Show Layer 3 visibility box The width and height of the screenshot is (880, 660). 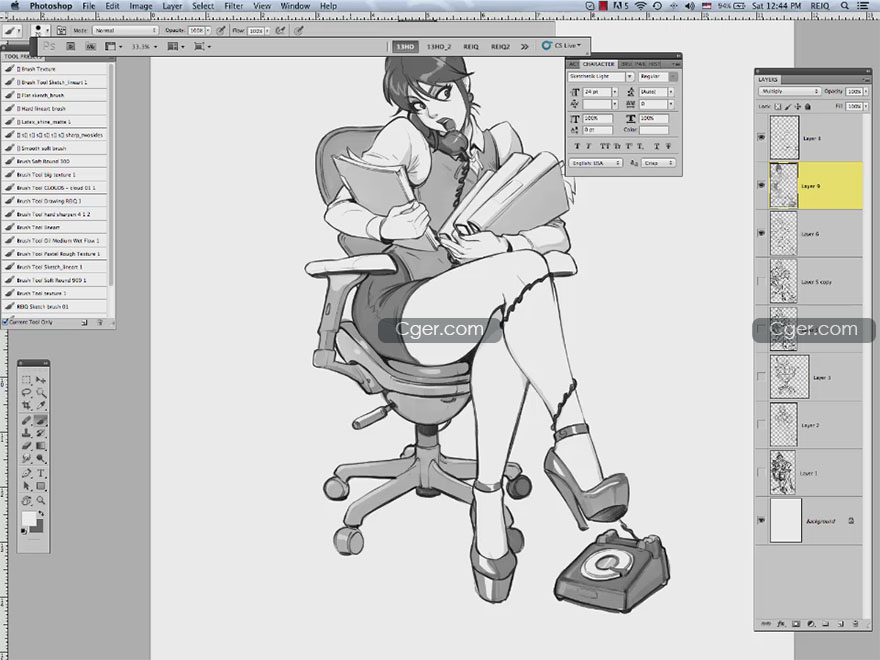pos(761,377)
